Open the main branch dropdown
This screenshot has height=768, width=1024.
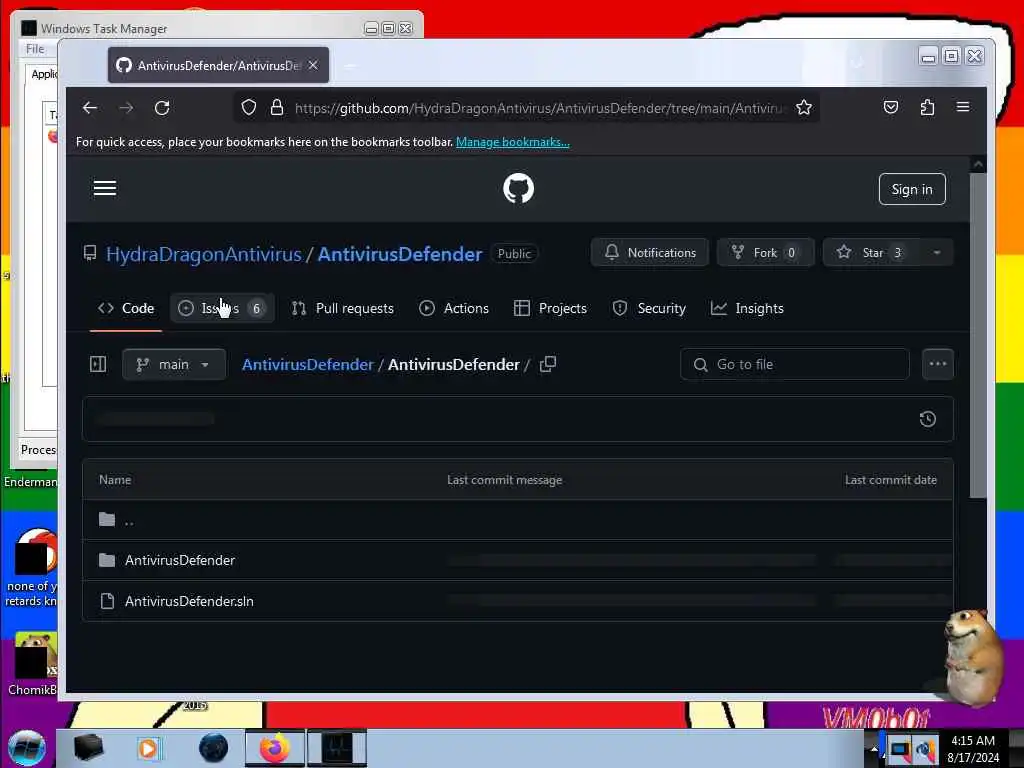click(x=174, y=364)
